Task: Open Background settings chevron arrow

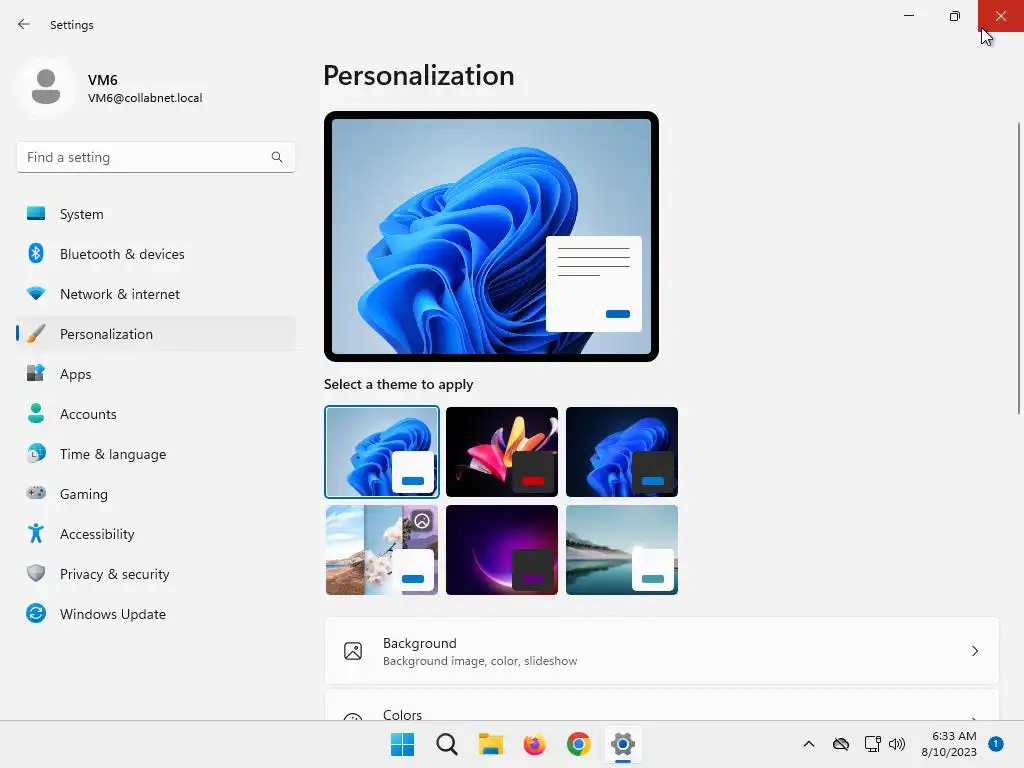Action: point(974,651)
